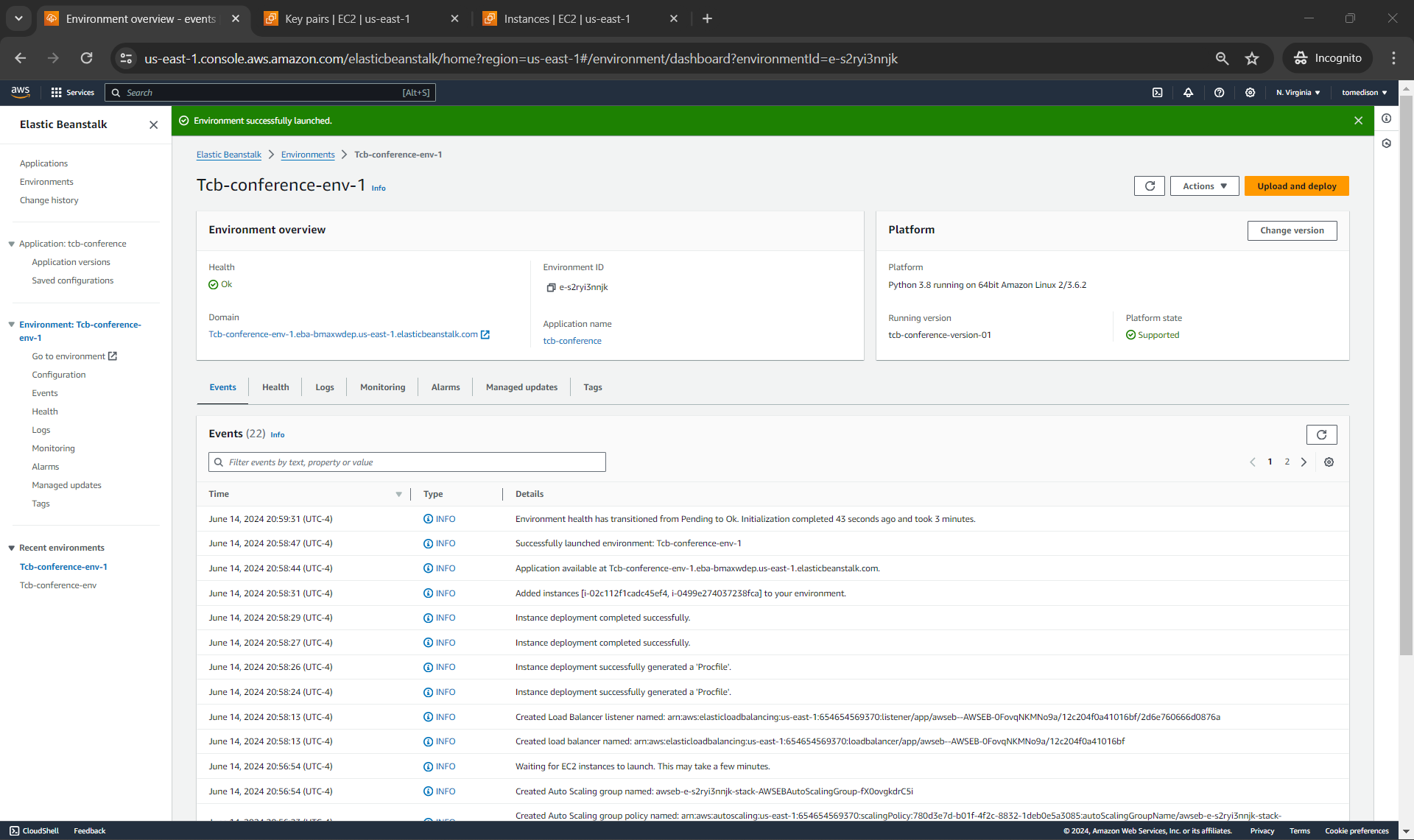The width and height of the screenshot is (1414, 840).
Task: Click the AWS logo home icon
Action: point(20,92)
